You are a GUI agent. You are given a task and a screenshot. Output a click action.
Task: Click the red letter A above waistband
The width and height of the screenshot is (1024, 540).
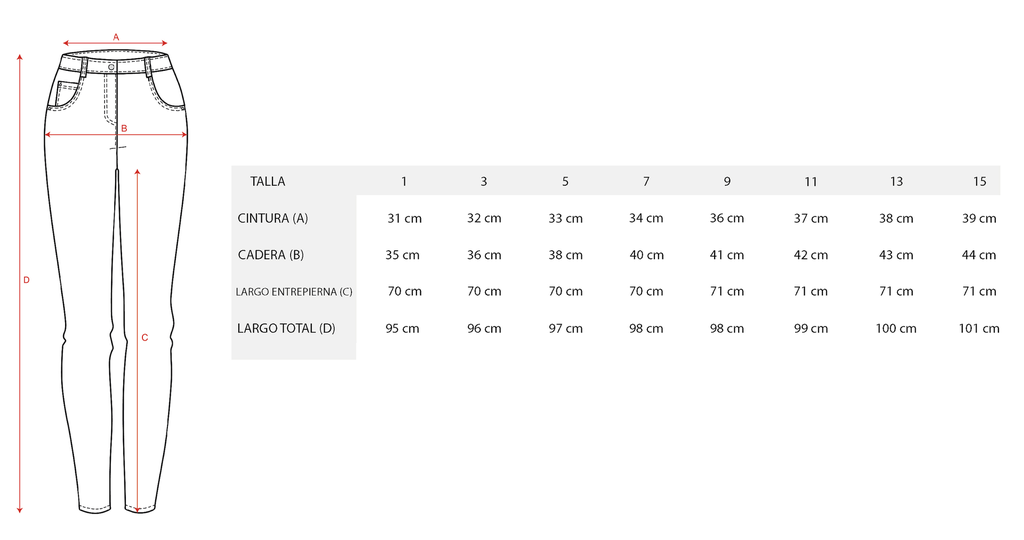(x=116, y=37)
